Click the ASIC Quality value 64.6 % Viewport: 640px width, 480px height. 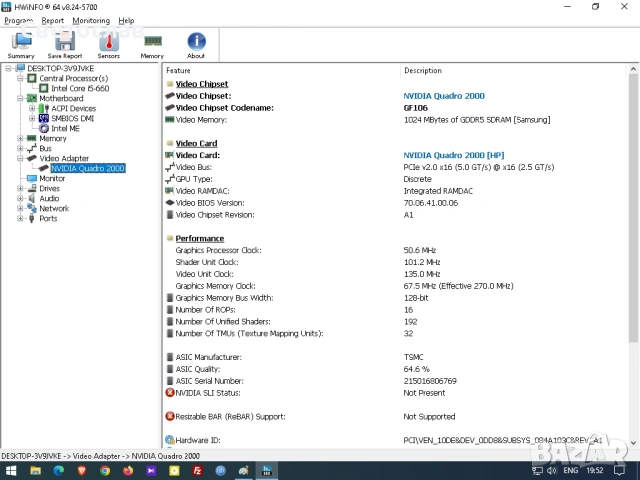(x=417, y=369)
